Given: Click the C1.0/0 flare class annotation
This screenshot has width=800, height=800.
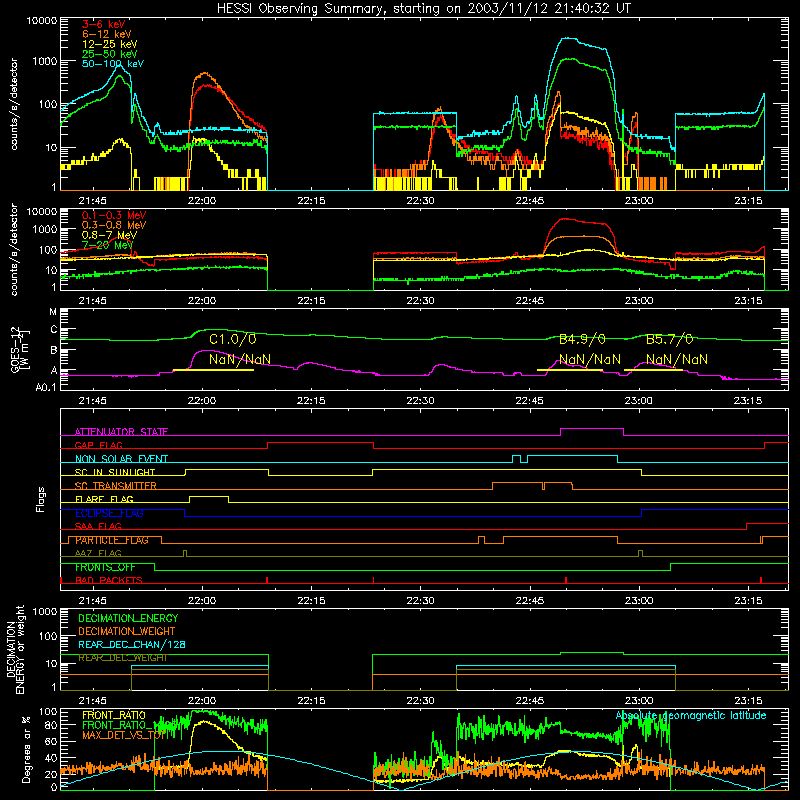Looking at the screenshot, I should tap(233, 339).
